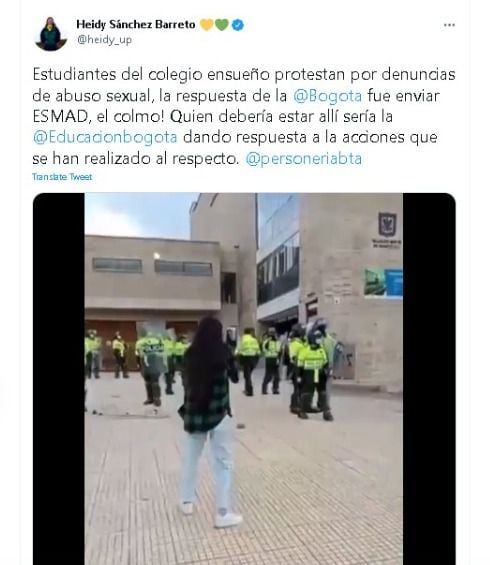Click the blue verified badge icon
Viewport: 490px width, 565px height.
[238, 25]
